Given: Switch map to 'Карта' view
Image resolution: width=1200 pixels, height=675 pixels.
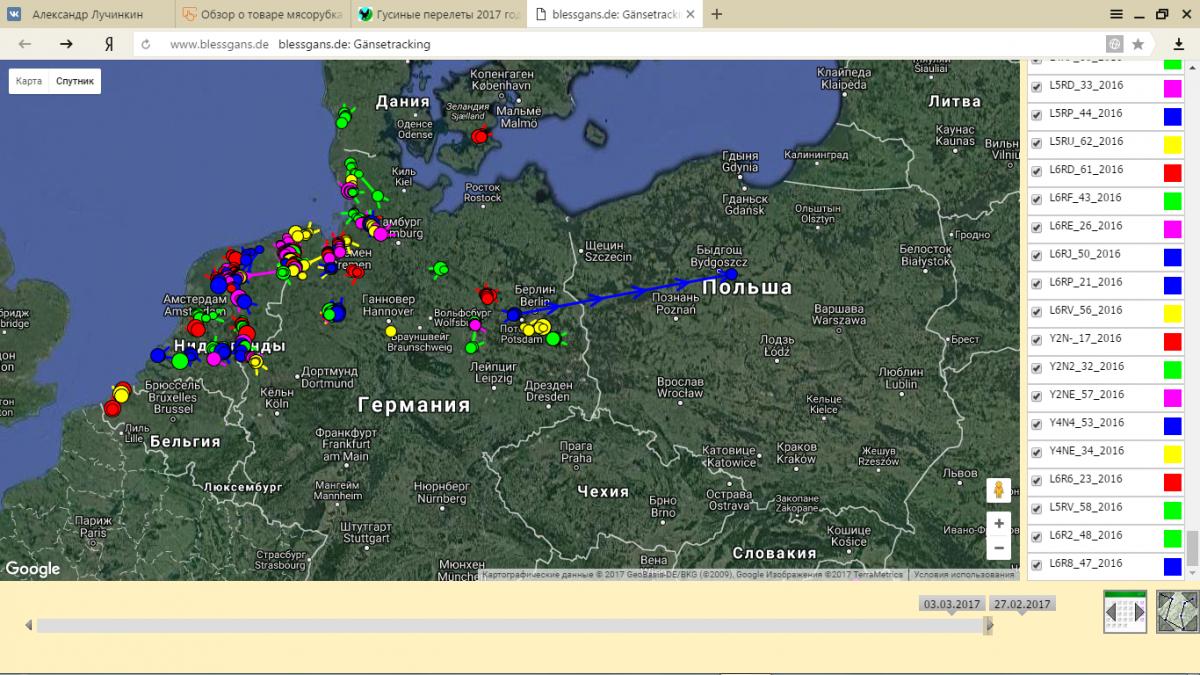Looking at the screenshot, I should 29,81.
